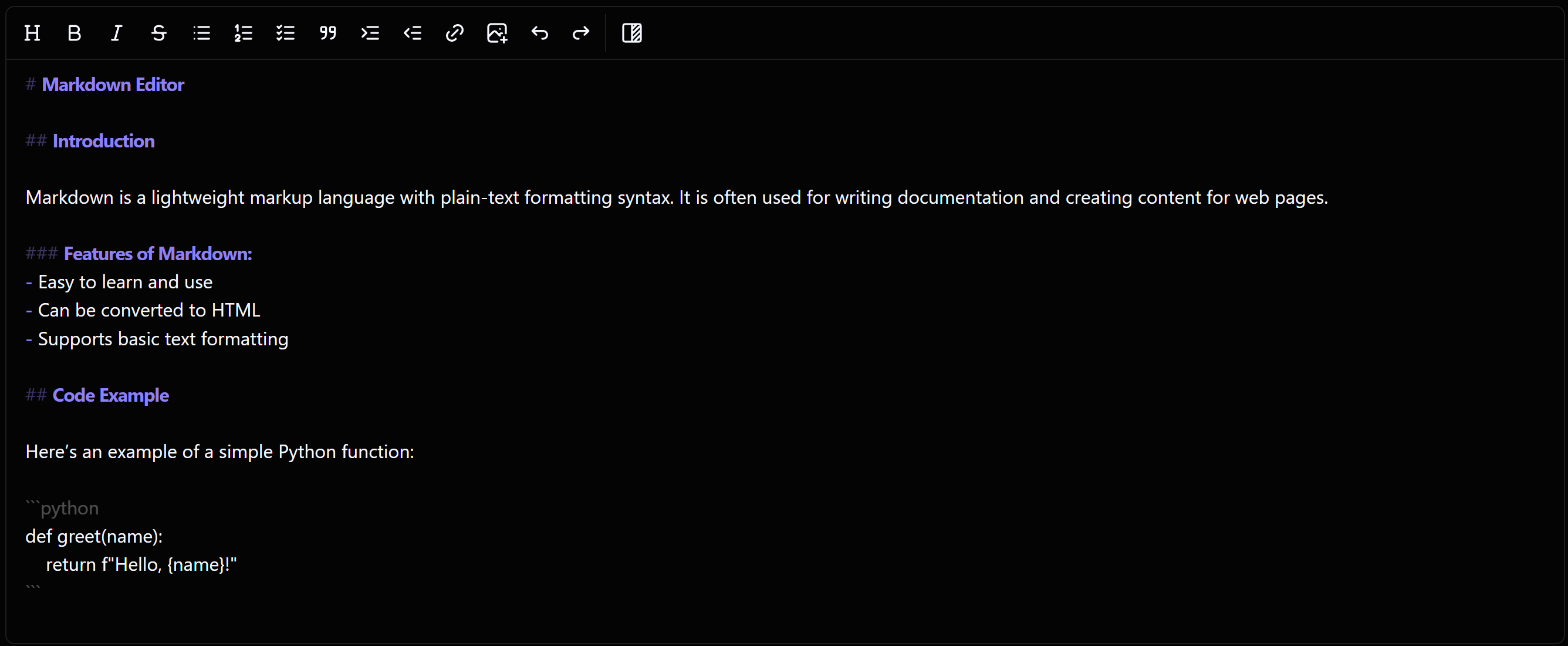The width and height of the screenshot is (1568, 646).
Task: Click the line Easy to learn and use
Action: coord(126,282)
